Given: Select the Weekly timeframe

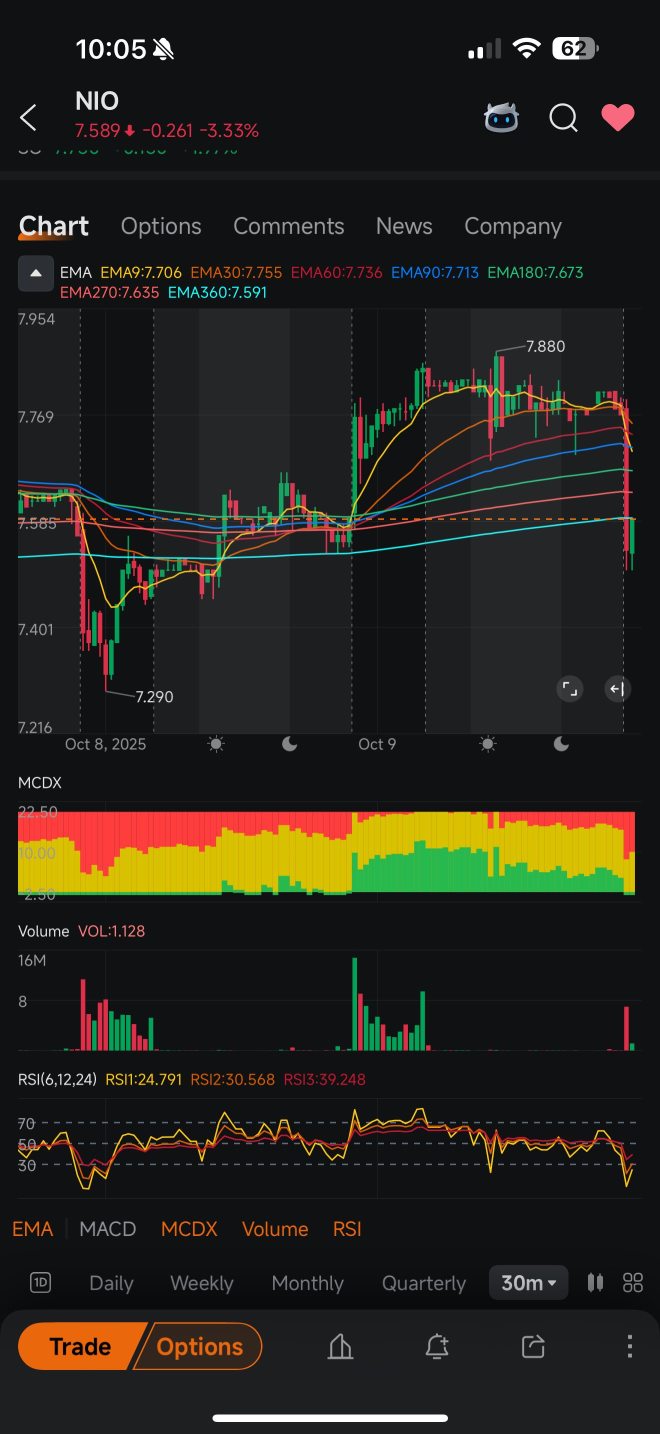Looking at the screenshot, I should pos(201,1283).
